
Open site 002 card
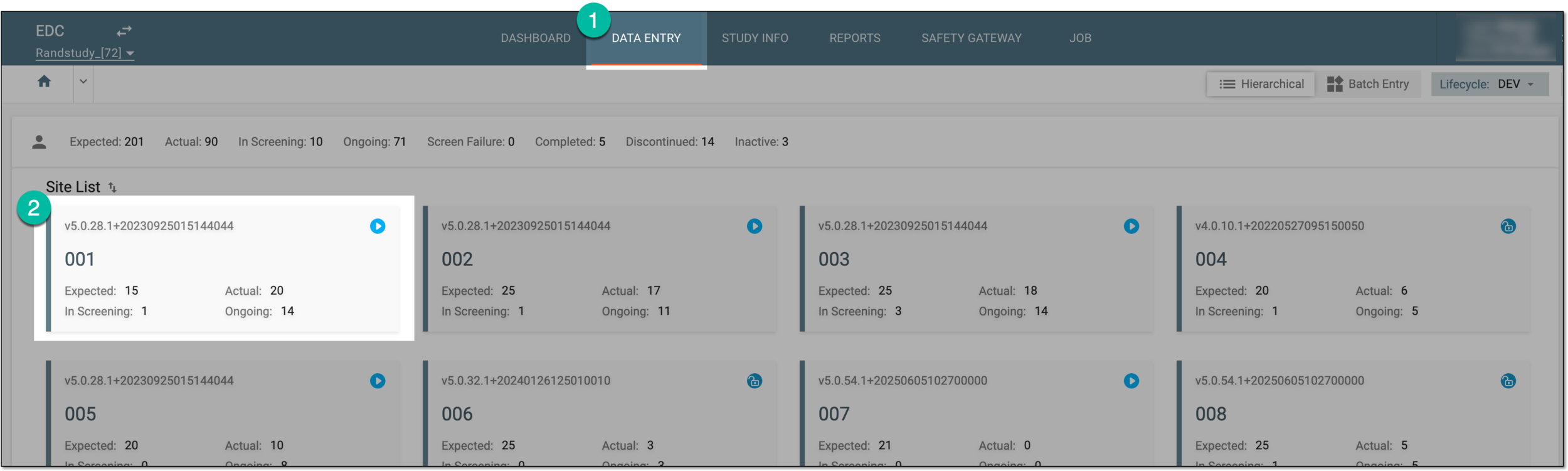pyautogui.click(x=600, y=269)
